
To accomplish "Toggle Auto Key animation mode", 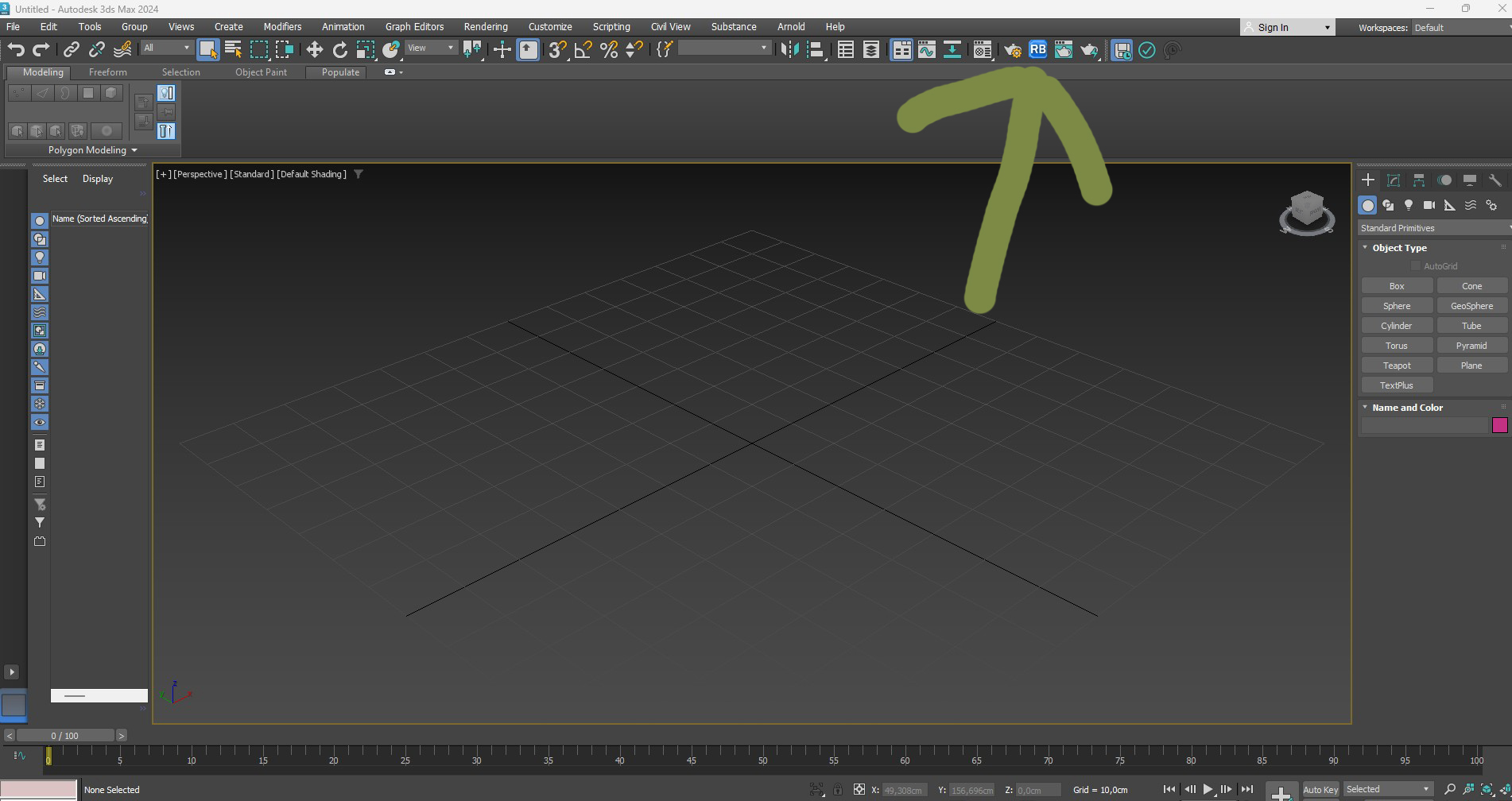I will coord(1320,790).
